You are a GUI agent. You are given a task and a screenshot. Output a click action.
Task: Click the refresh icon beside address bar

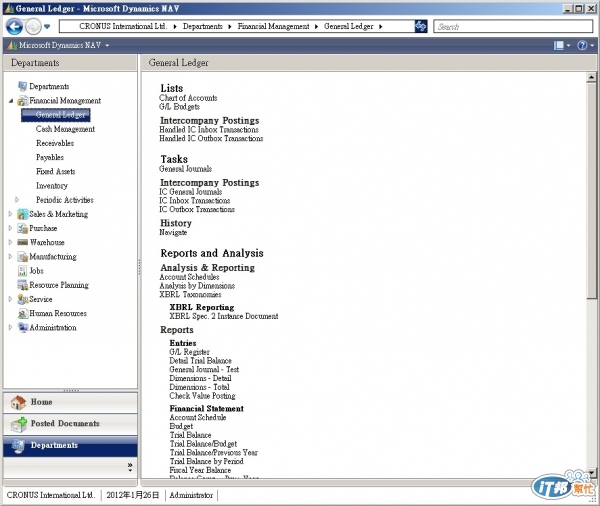point(421,26)
